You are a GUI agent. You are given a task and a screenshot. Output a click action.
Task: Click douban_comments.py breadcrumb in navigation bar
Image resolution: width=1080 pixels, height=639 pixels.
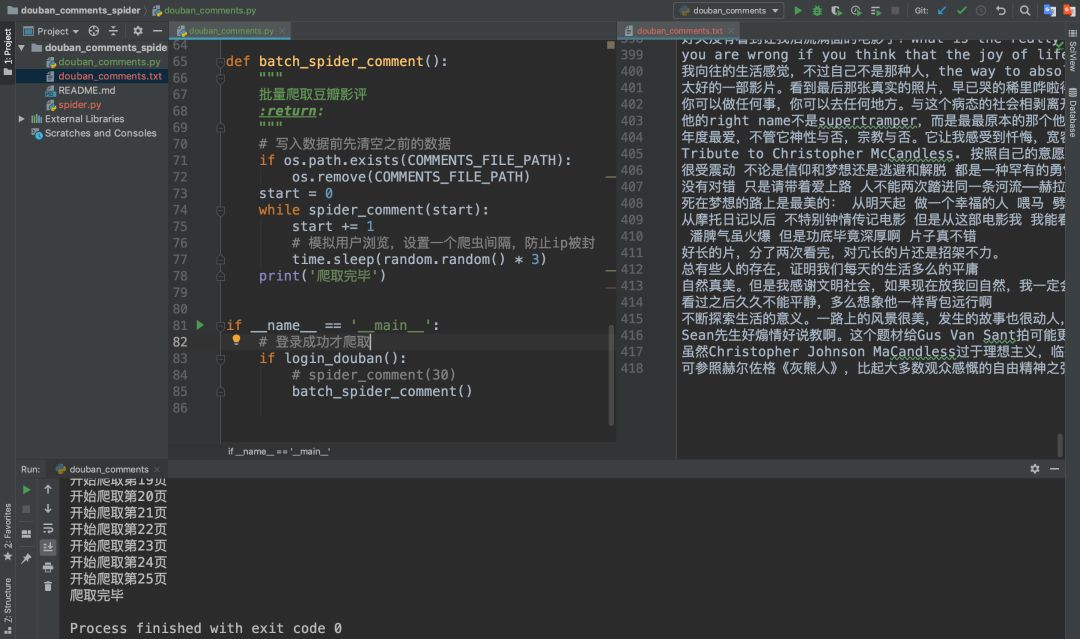pos(204,10)
